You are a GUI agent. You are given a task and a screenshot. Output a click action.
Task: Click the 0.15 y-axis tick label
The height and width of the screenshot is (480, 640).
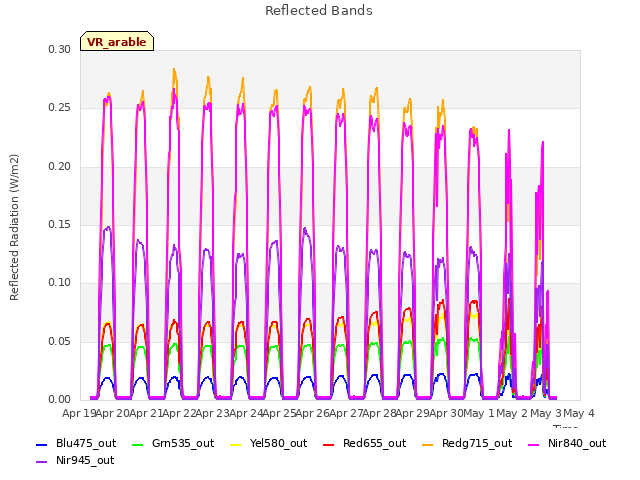[60, 224]
